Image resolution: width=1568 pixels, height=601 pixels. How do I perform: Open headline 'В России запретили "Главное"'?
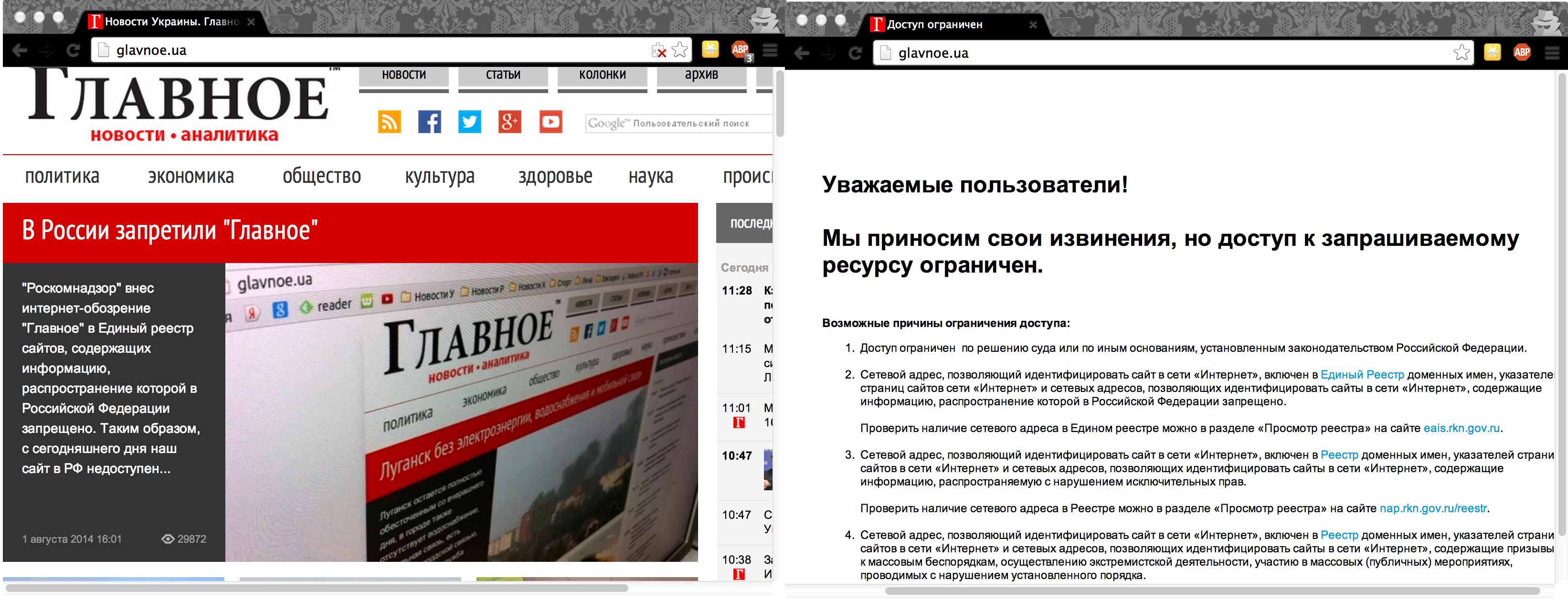170,231
